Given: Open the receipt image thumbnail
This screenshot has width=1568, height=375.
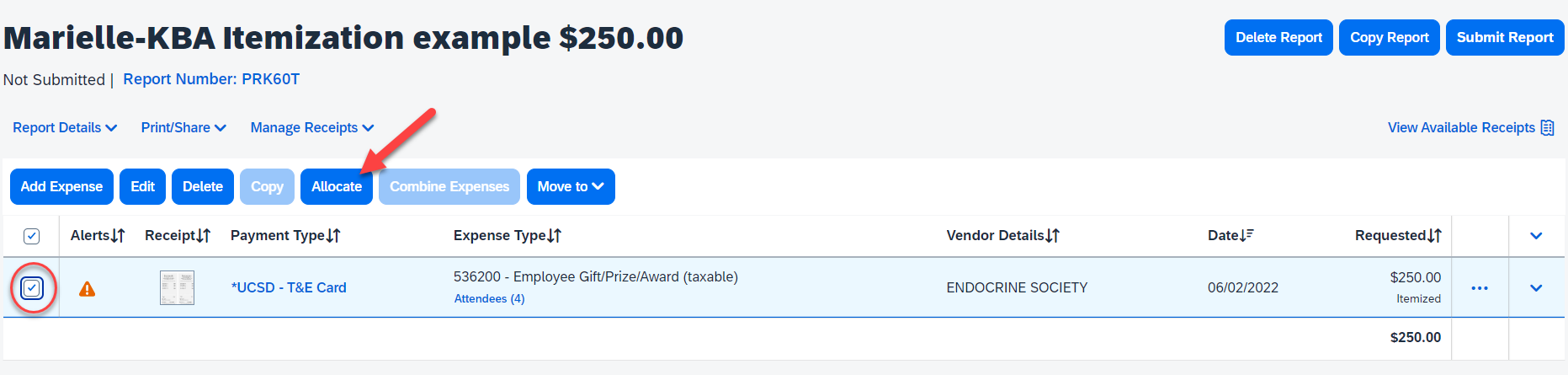Looking at the screenshot, I should (177, 288).
